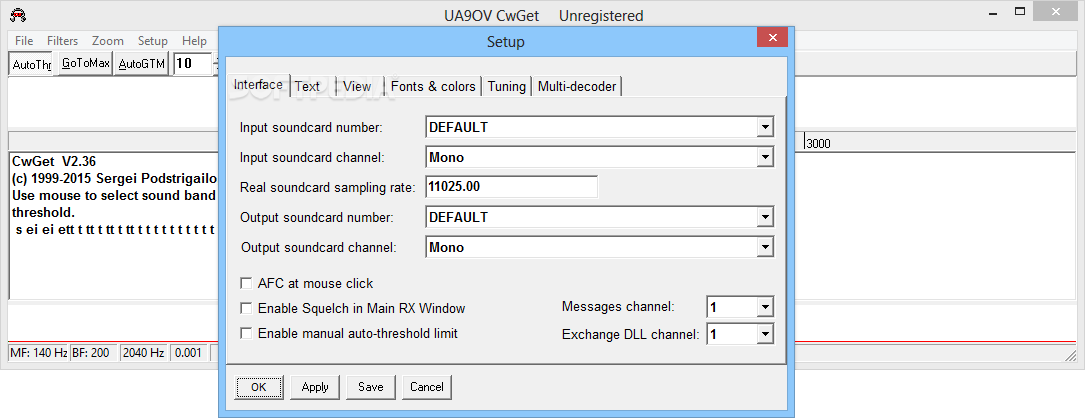This screenshot has height=418, width=1085.
Task: Click the GoToMax toolbar button
Action: click(x=85, y=64)
